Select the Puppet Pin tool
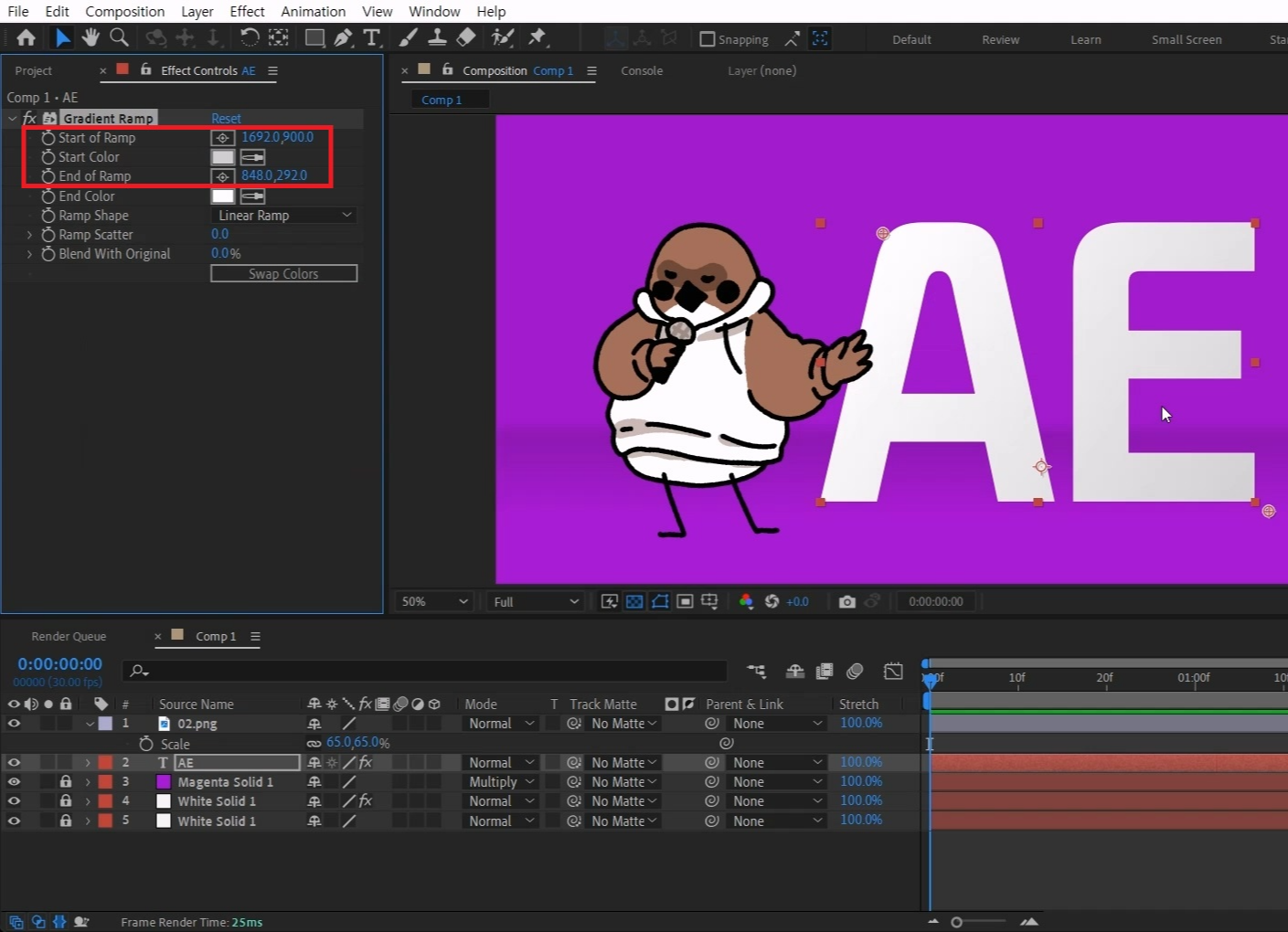This screenshot has width=1288, height=932. coord(538,37)
